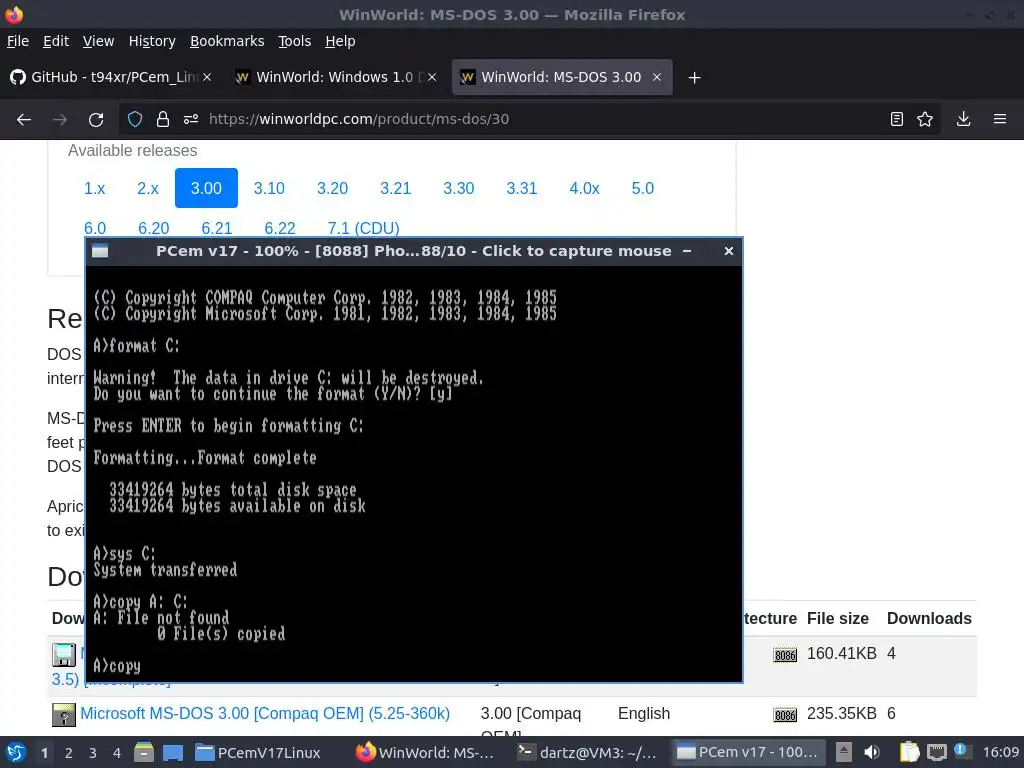Click the File size column header
This screenshot has width=1024, height=768.
pyautogui.click(x=837, y=618)
